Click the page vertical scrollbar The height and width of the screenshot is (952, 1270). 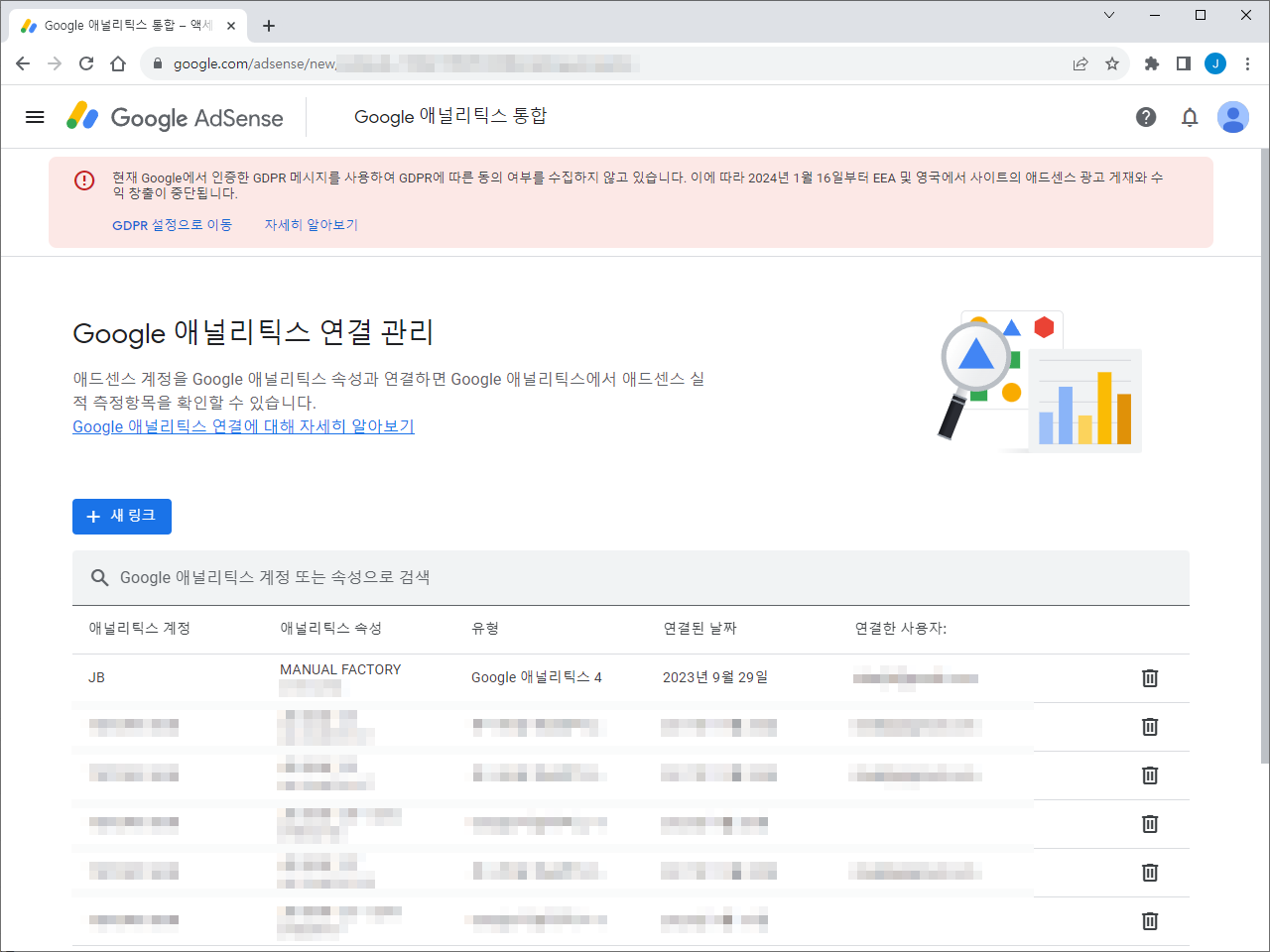[1264, 456]
